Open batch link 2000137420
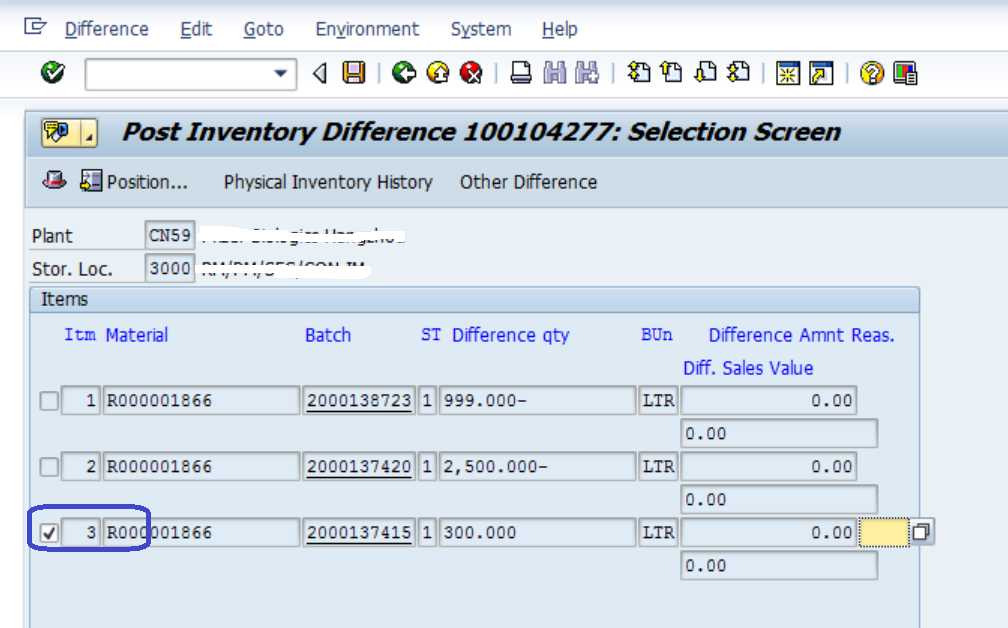 pos(359,466)
